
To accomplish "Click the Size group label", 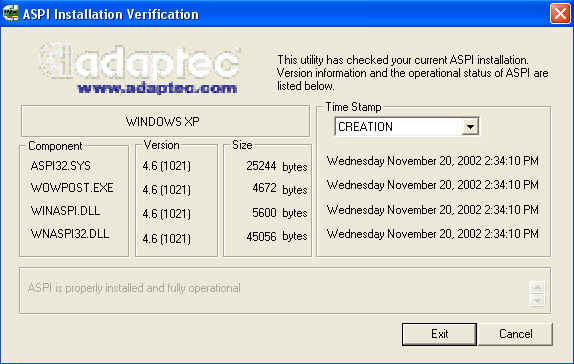I will (x=242, y=145).
